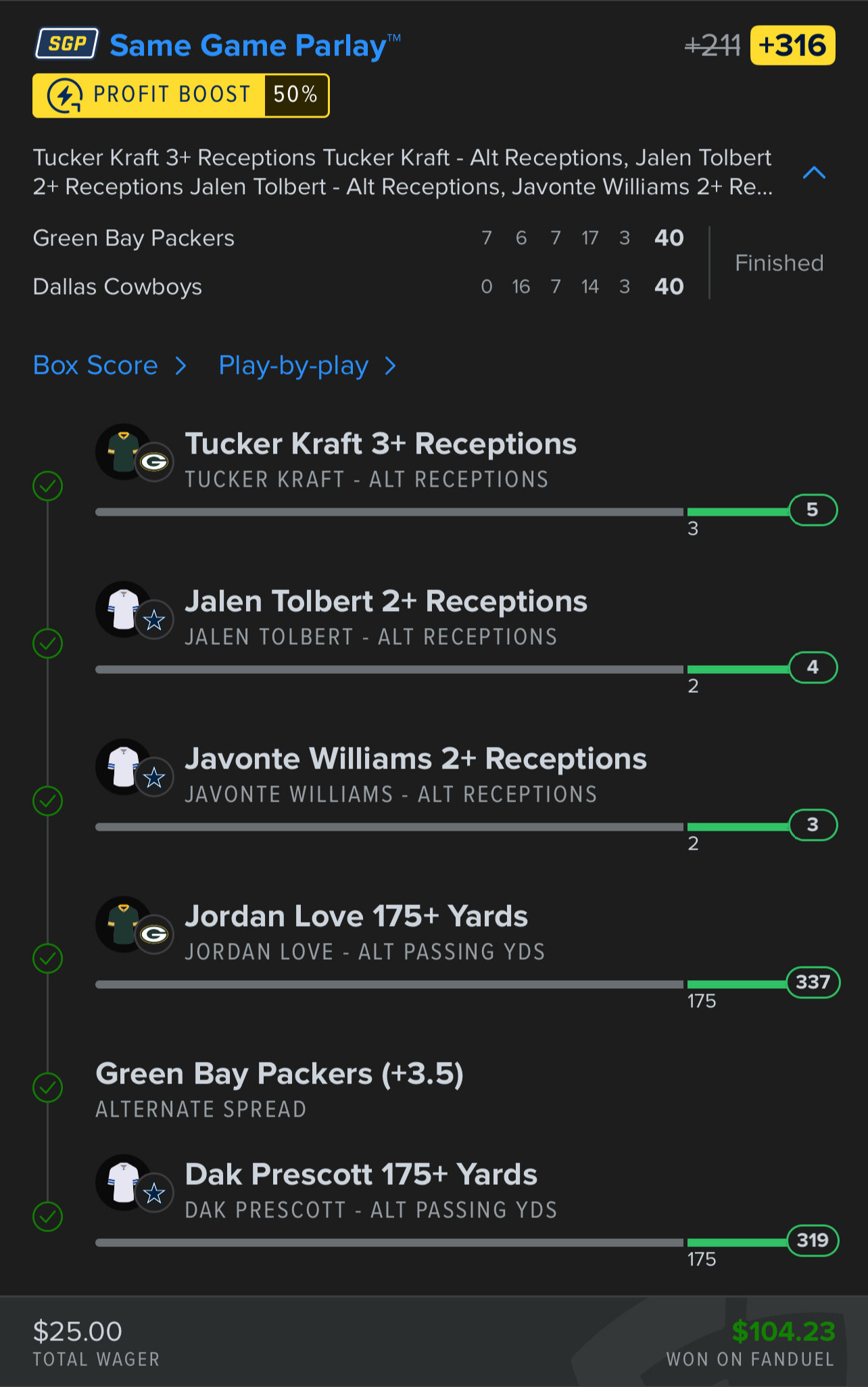Screen dimensions: 868x1387
Task: Click the SGP badge icon
Action: [67, 44]
